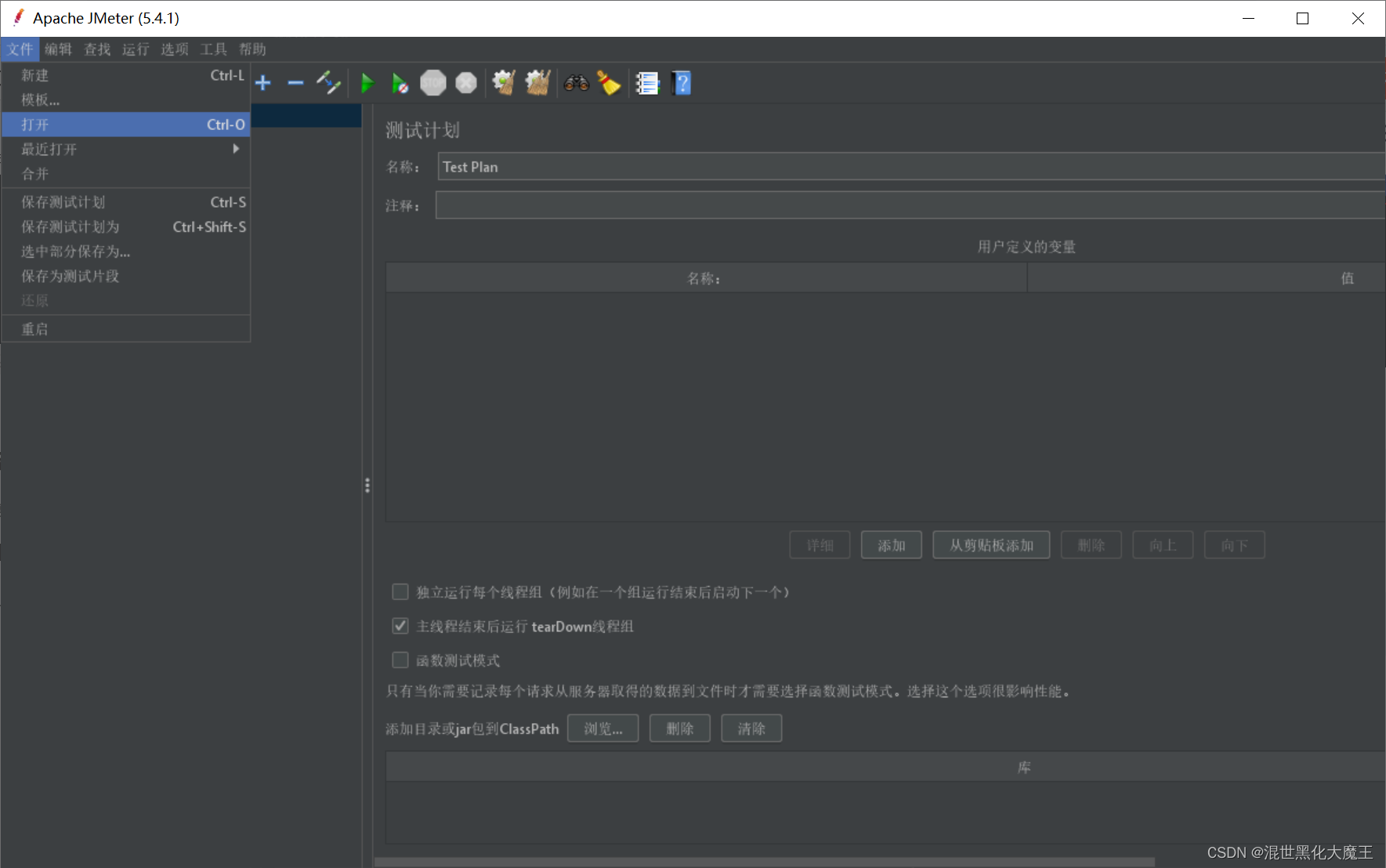The width and height of the screenshot is (1386, 868).
Task: Click the 注释 comment field
Action: 911,205
